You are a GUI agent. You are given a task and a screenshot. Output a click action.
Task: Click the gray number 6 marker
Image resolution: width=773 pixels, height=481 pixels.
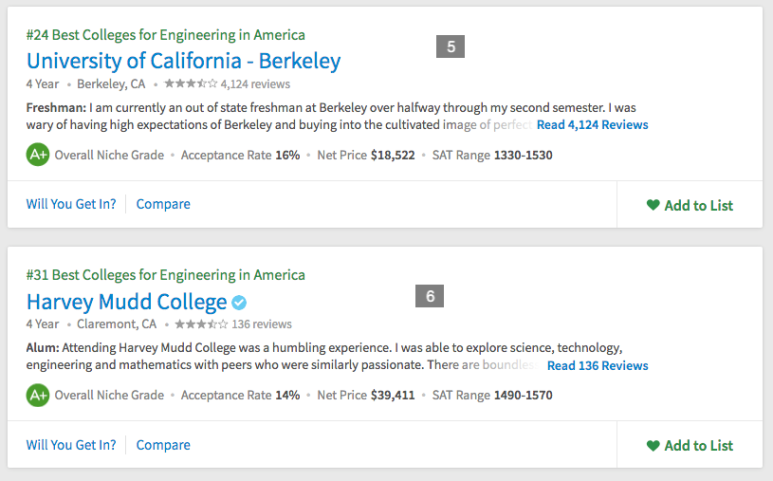click(430, 296)
